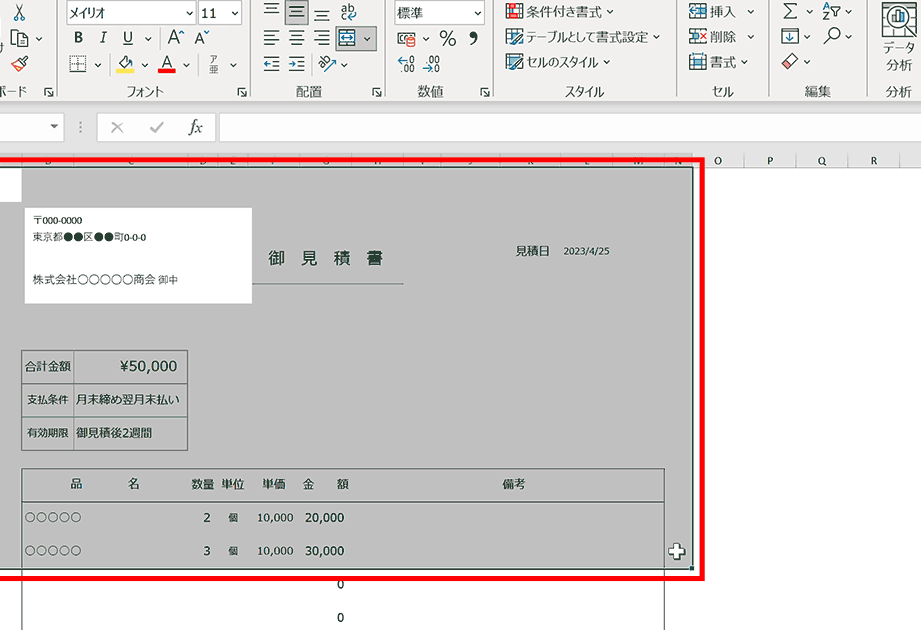Open データ分析 data analysis
The image size is (921, 630).
pos(899,36)
